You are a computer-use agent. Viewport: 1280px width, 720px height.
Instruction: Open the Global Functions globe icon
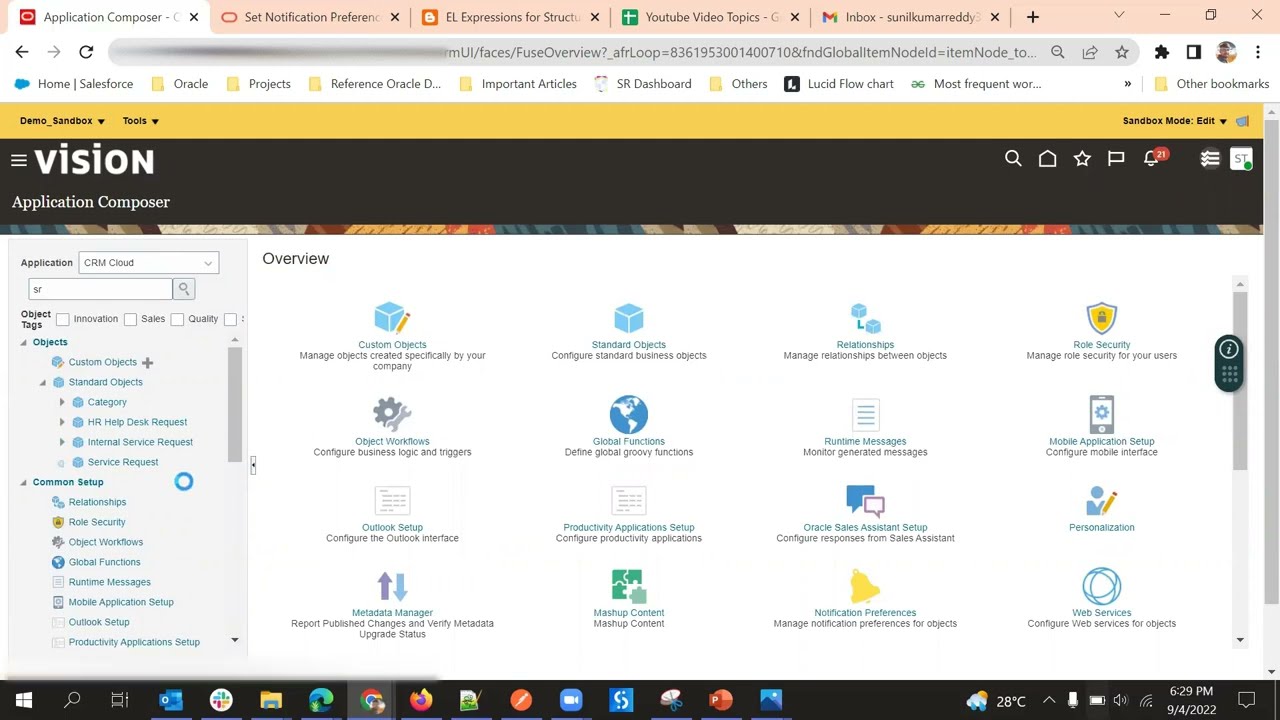tap(629, 415)
